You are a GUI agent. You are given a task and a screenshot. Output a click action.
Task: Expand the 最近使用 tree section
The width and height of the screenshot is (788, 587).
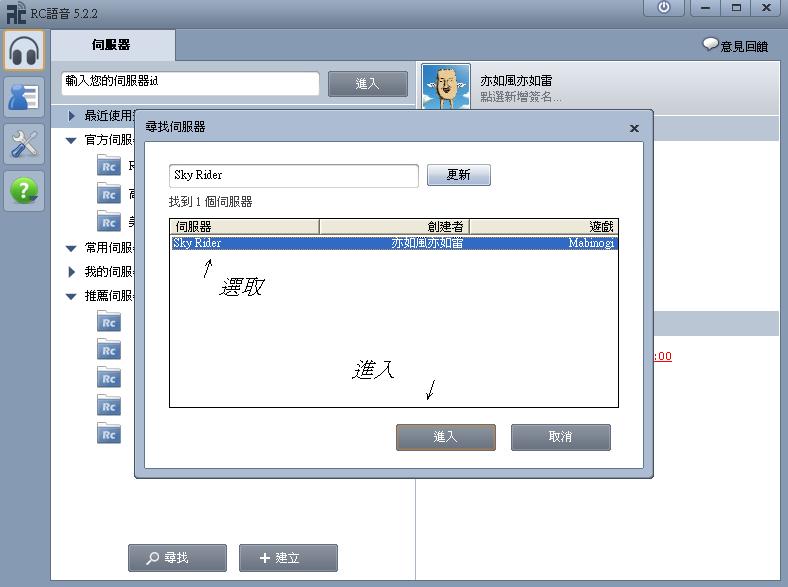[71, 116]
